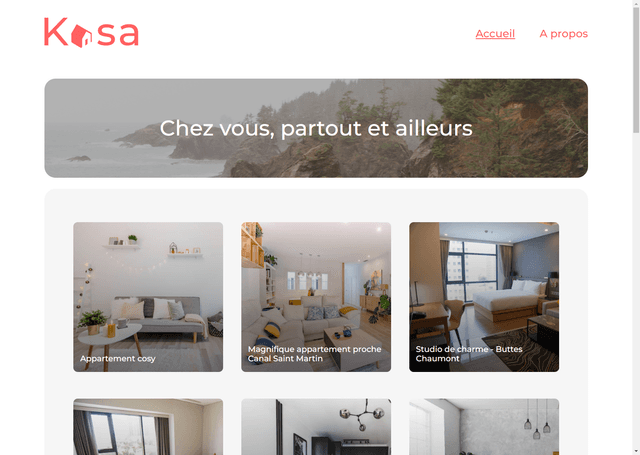Click the Studio de charme - Buttes Chaumont title
Screen dimensions: 640x455
pos(469,354)
